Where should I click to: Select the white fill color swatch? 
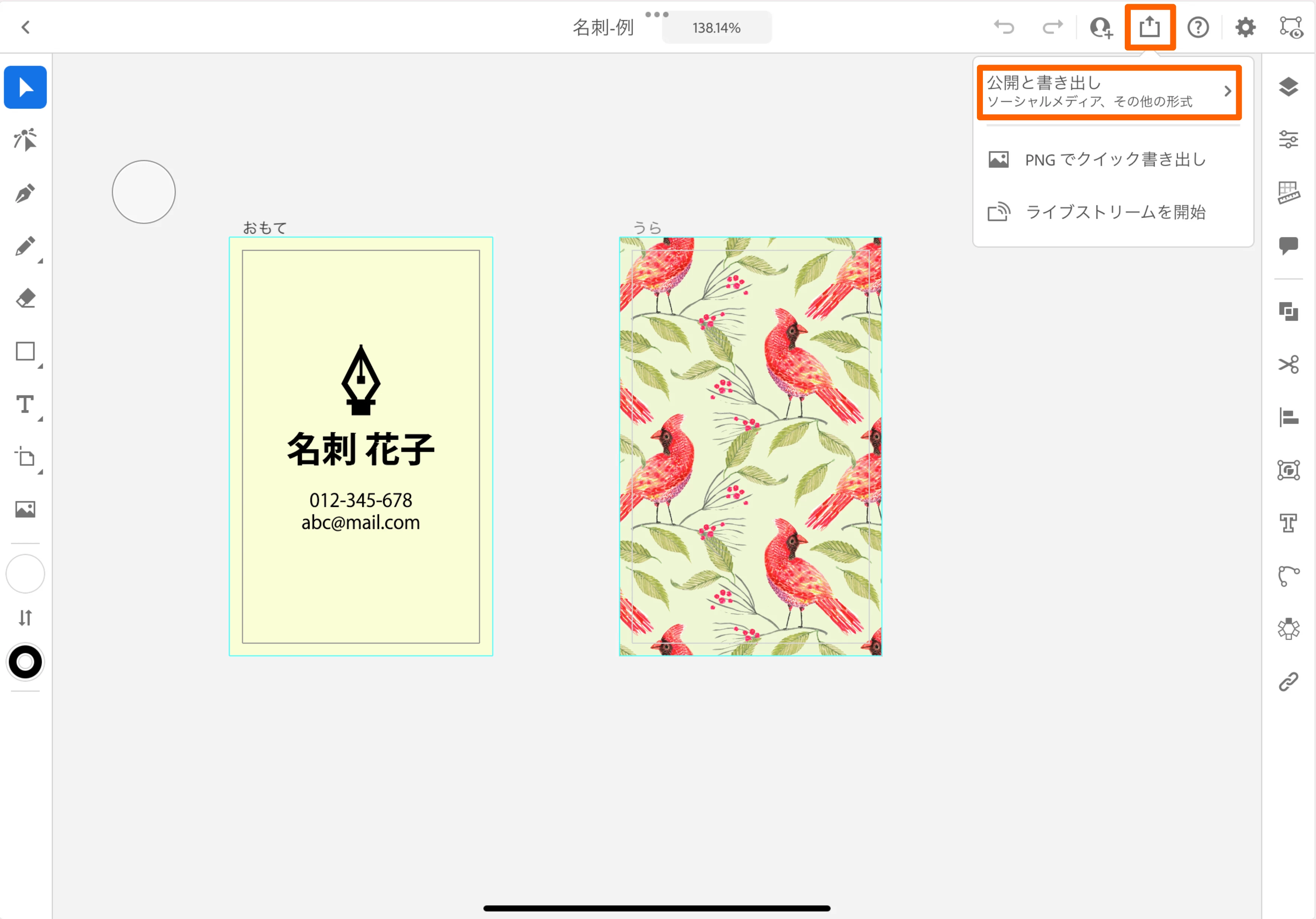click(x=25, y=574)
